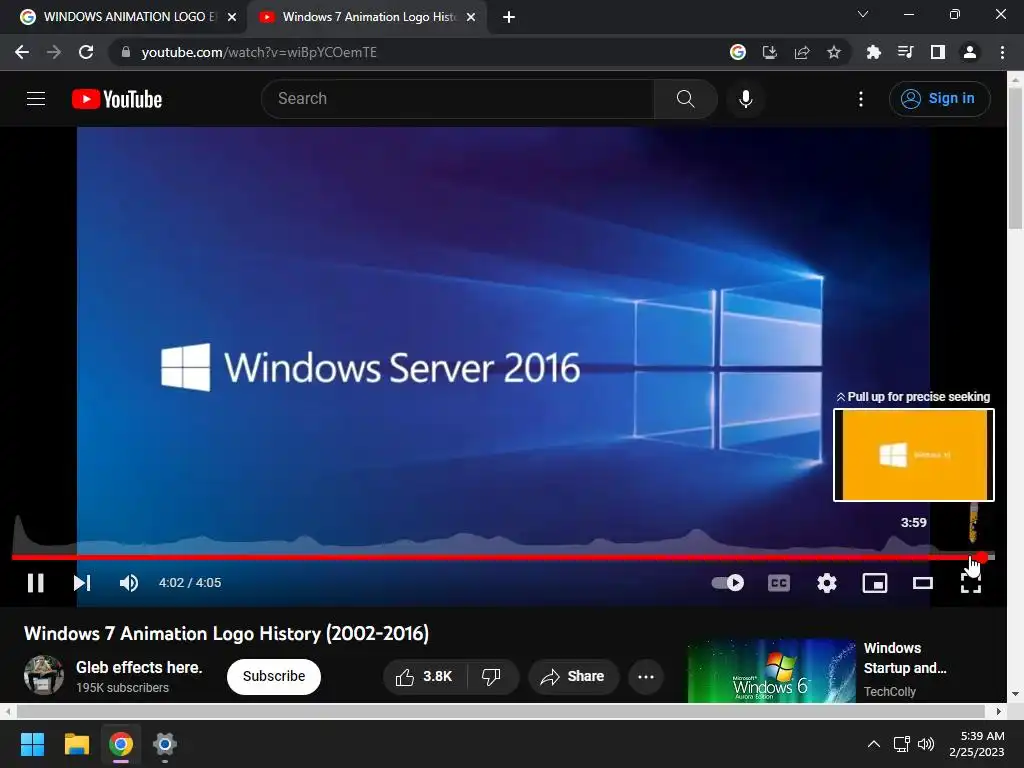Toggle the Chrome side panel

938,52
